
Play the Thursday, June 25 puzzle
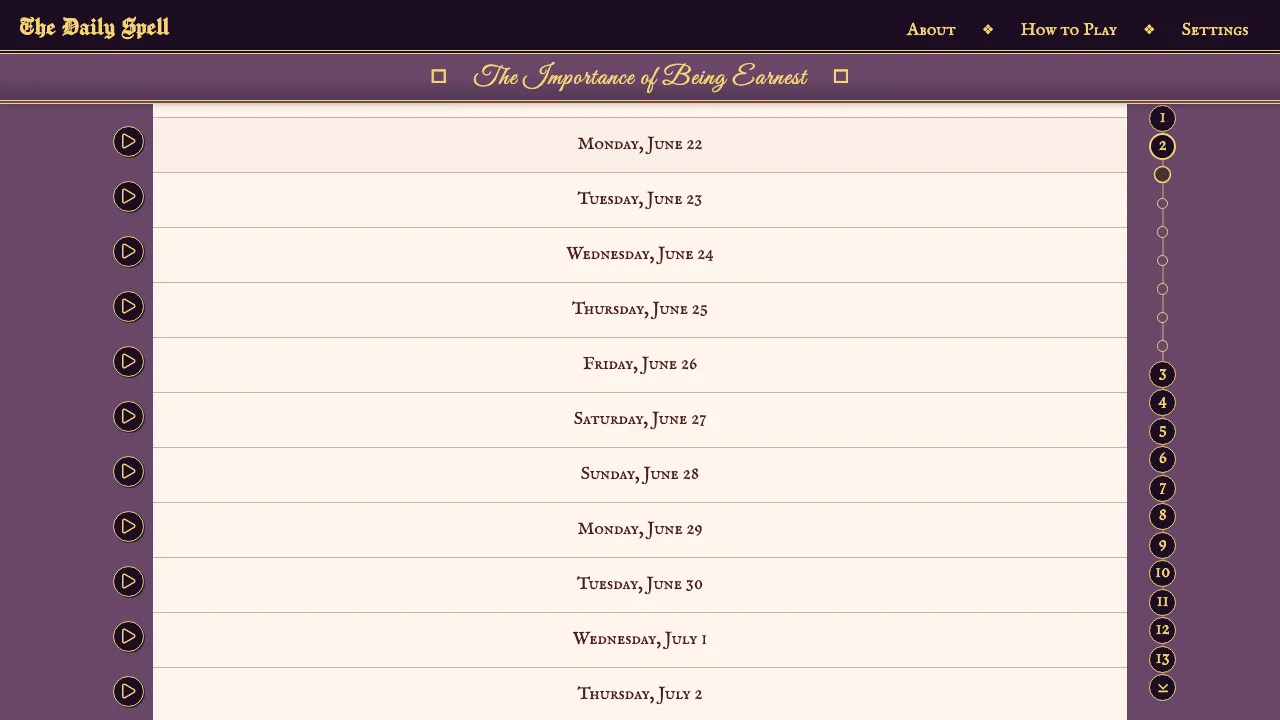click(128, 307)
